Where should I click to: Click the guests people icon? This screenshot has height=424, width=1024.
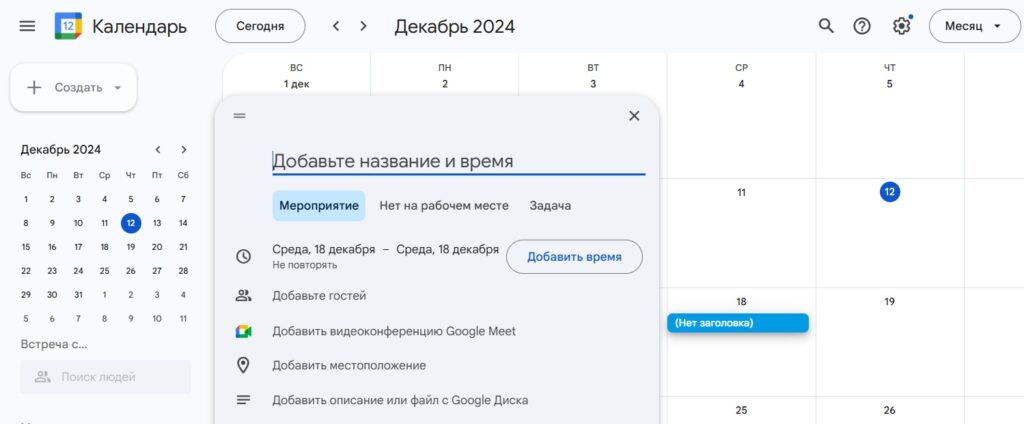(x=243, y=296)
